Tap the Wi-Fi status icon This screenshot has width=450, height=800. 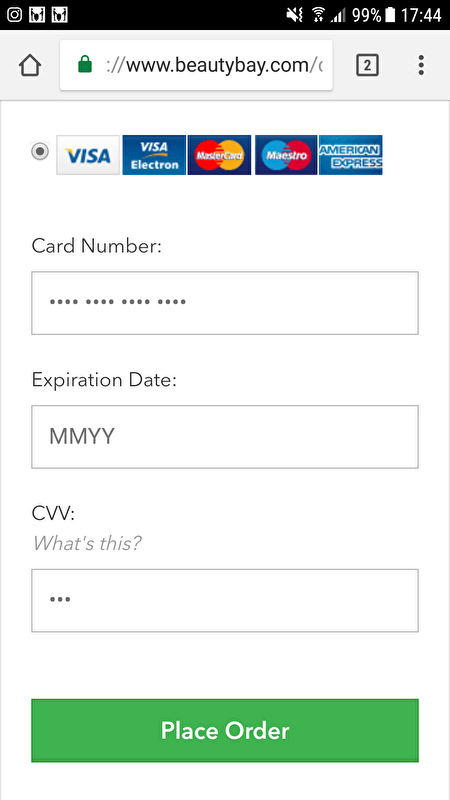click(319, 15)
